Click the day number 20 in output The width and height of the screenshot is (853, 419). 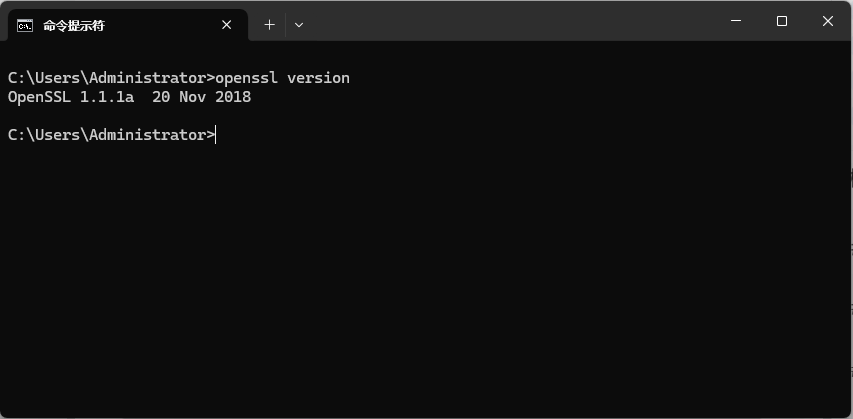pos(161,97)
